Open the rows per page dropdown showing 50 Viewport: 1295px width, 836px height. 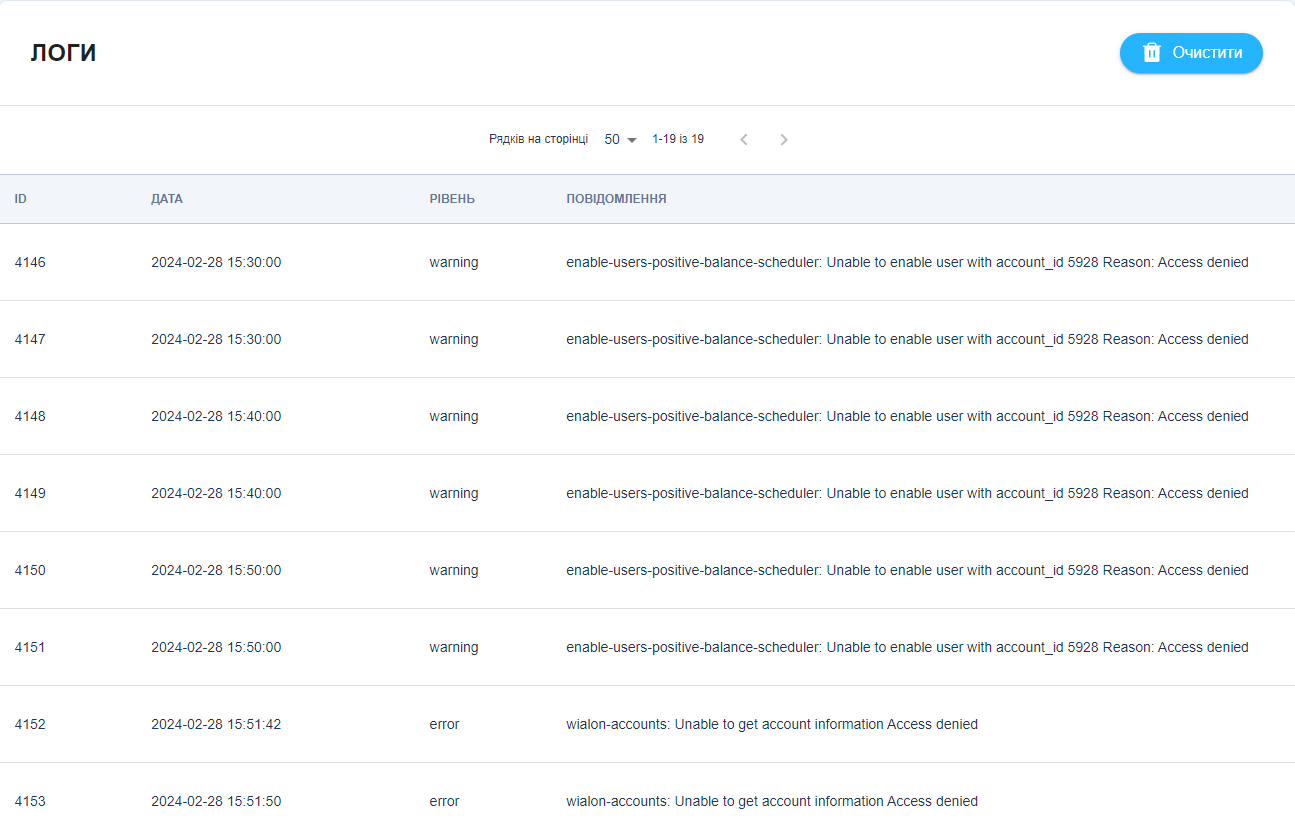point(620,140)
